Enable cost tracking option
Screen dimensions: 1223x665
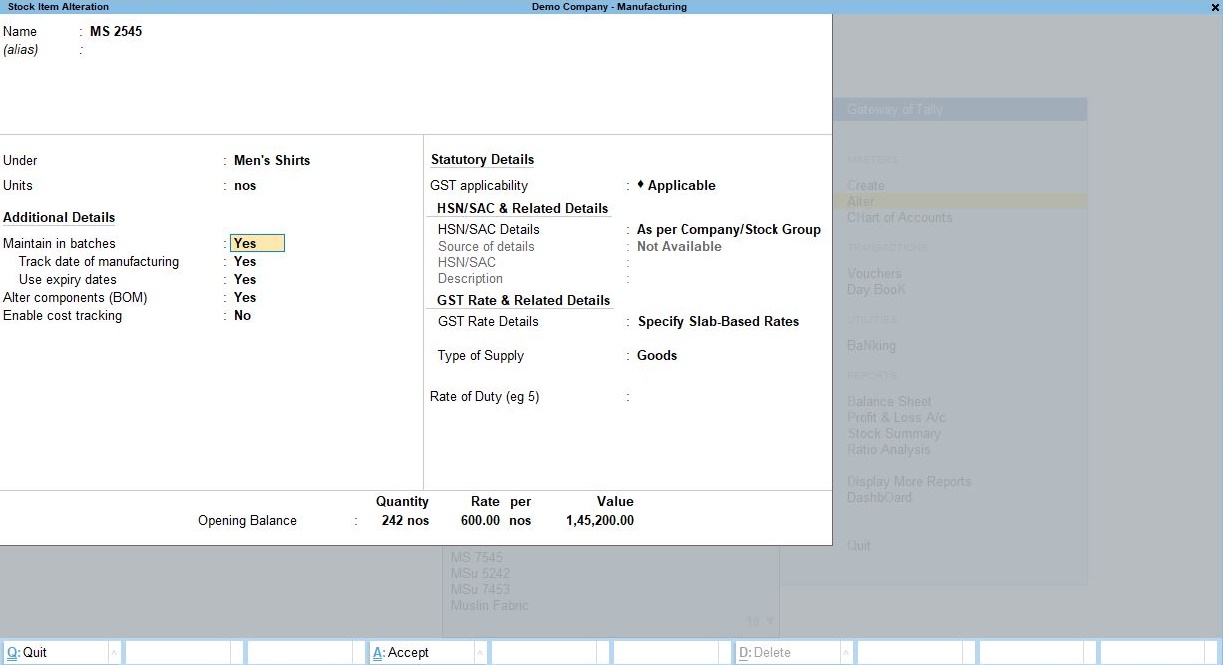[243, 315]
